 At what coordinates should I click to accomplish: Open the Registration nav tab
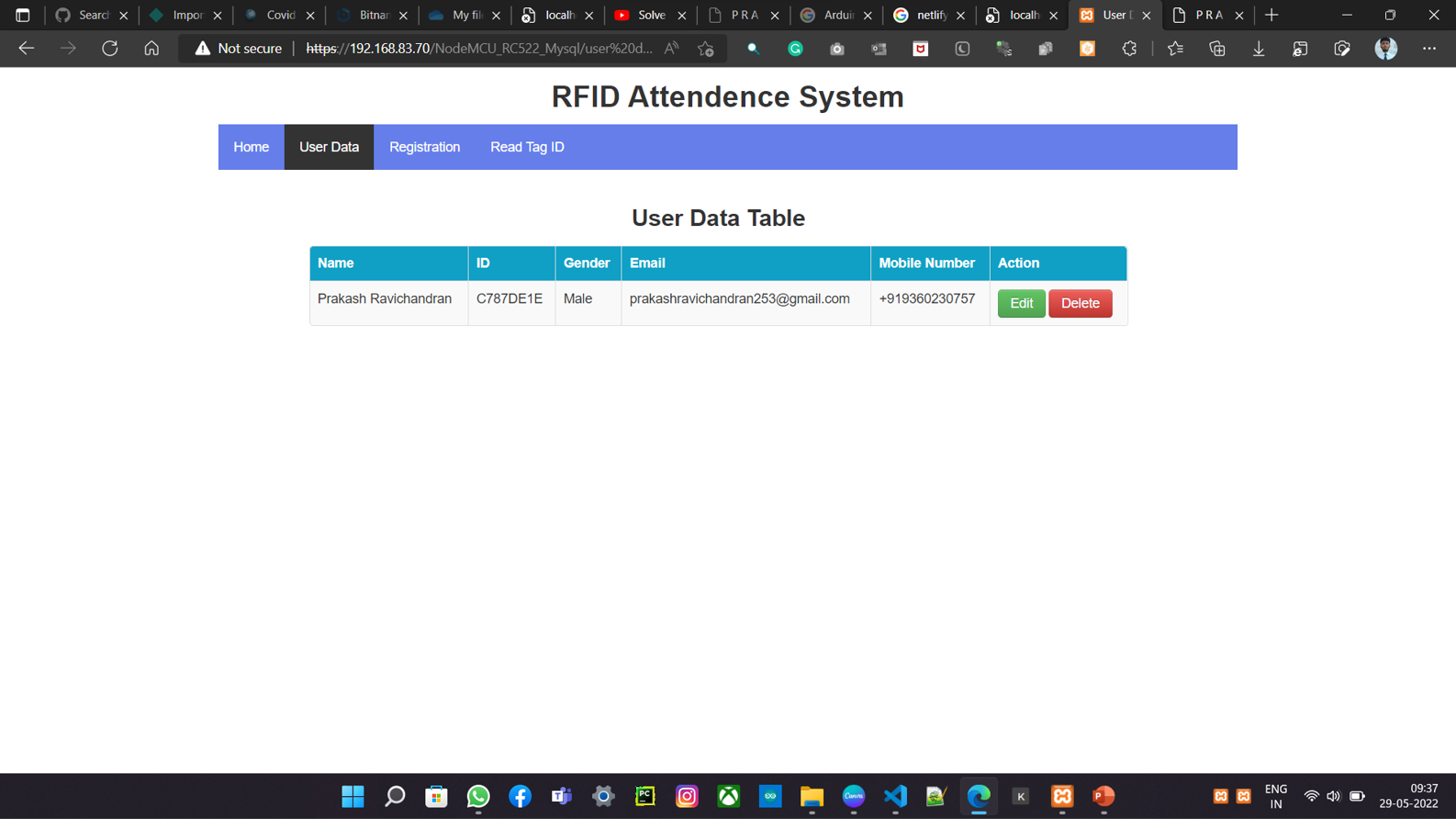pos(424,147)
